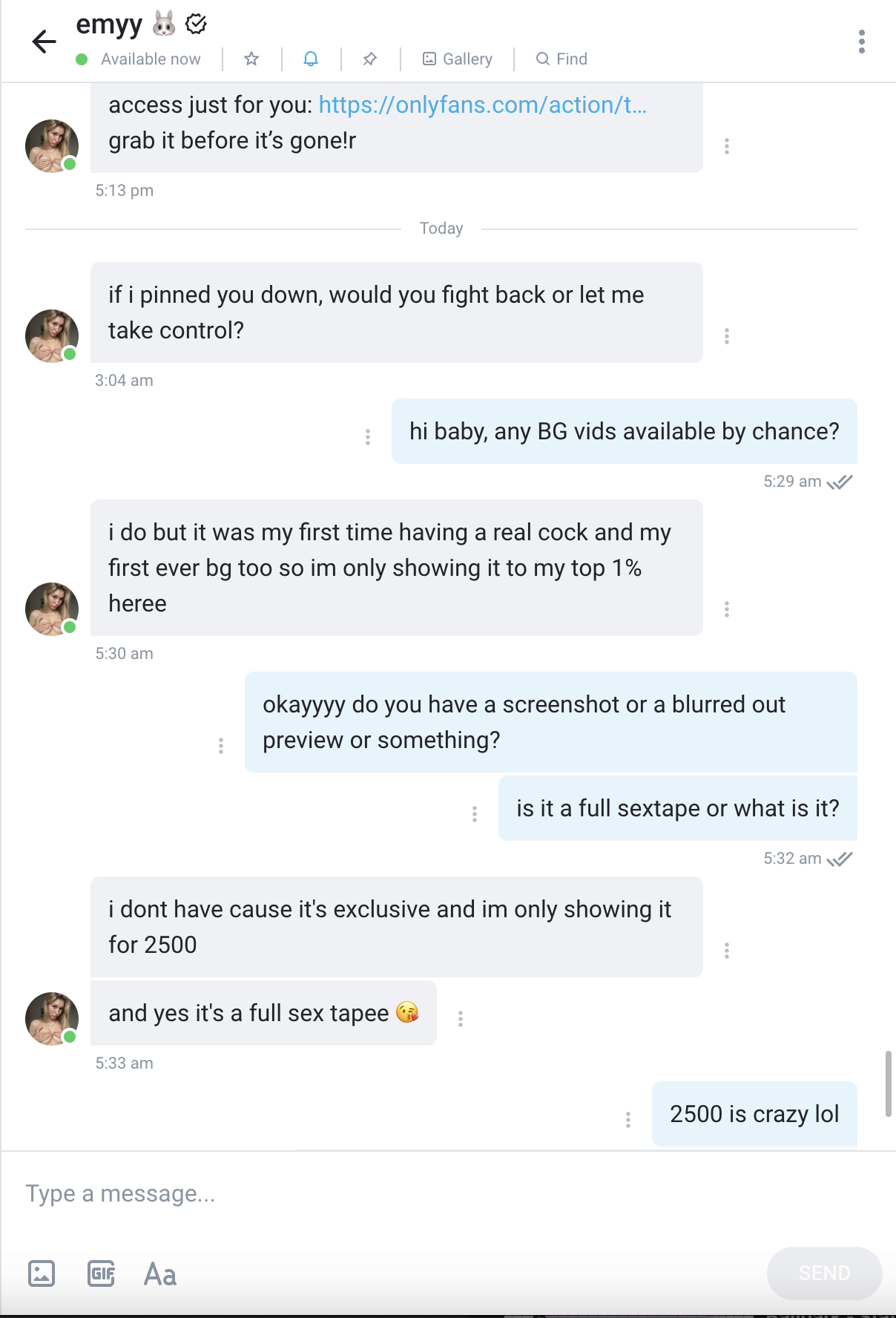Open options for '2500 is crazy lol' message
896x1318 pixels.
(x=628, y=1119)
